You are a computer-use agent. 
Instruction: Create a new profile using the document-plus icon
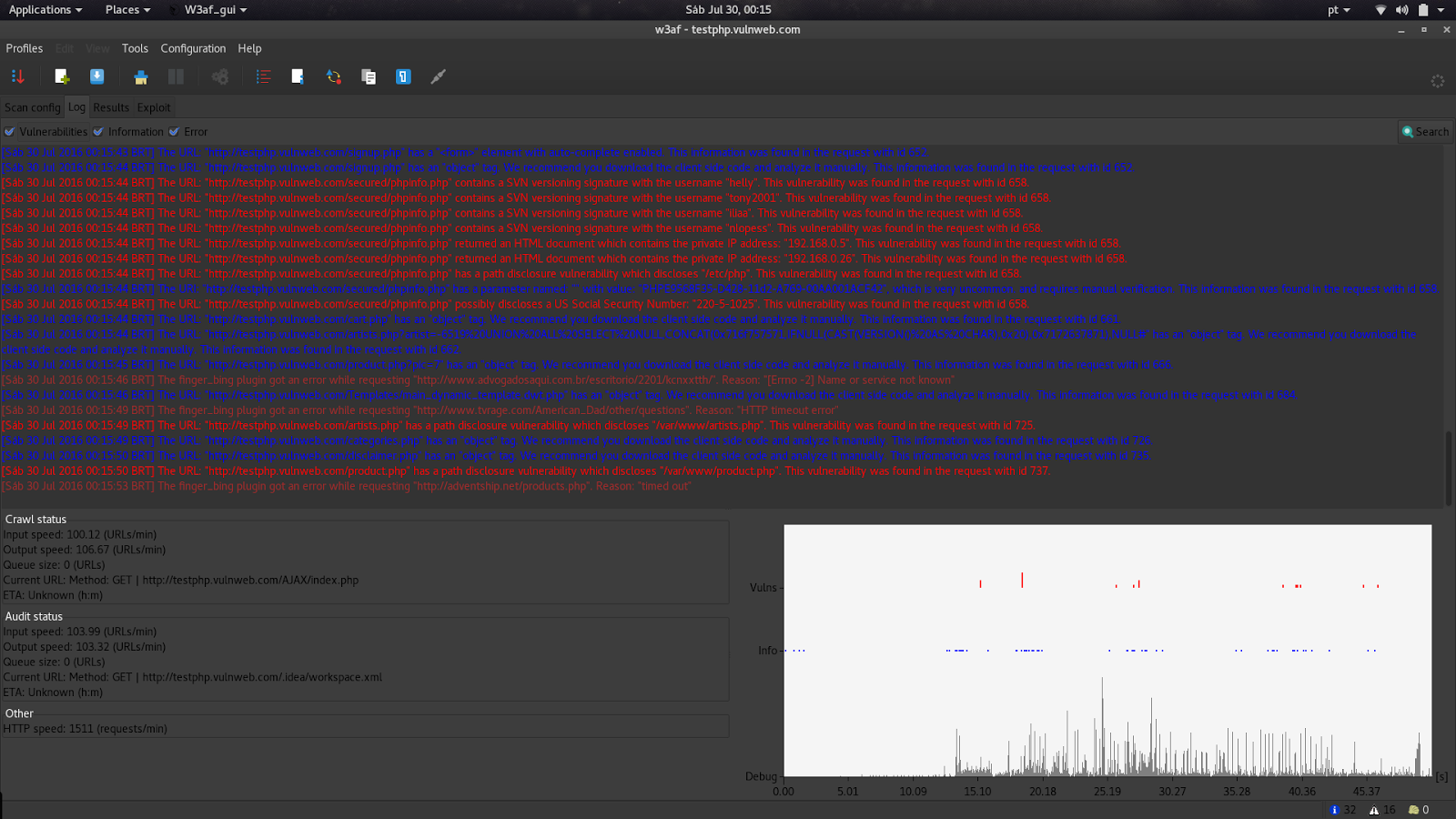click(62, 76)
